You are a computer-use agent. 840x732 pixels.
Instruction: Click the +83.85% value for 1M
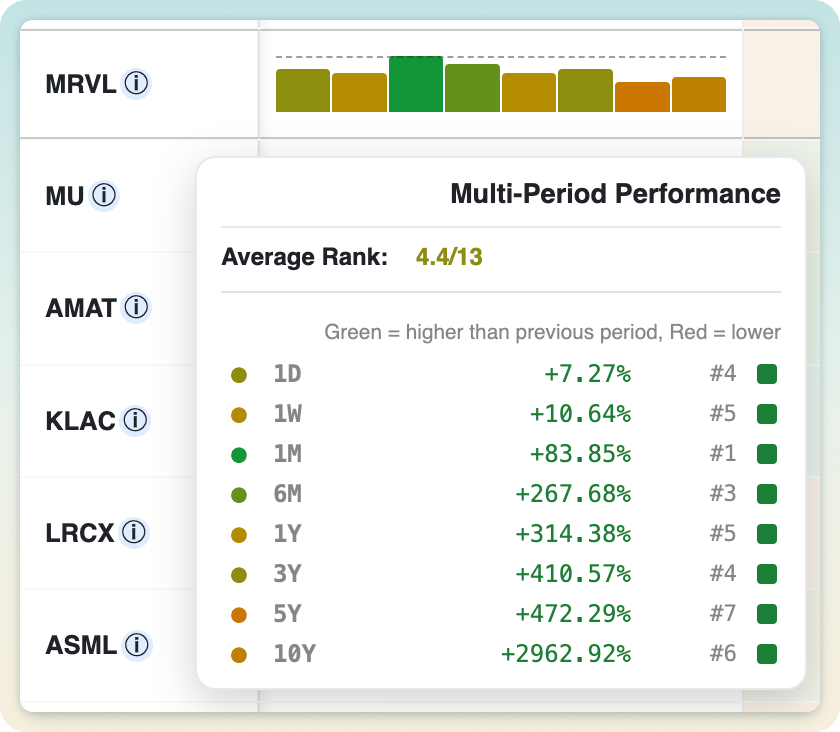(x=580, y=454)
